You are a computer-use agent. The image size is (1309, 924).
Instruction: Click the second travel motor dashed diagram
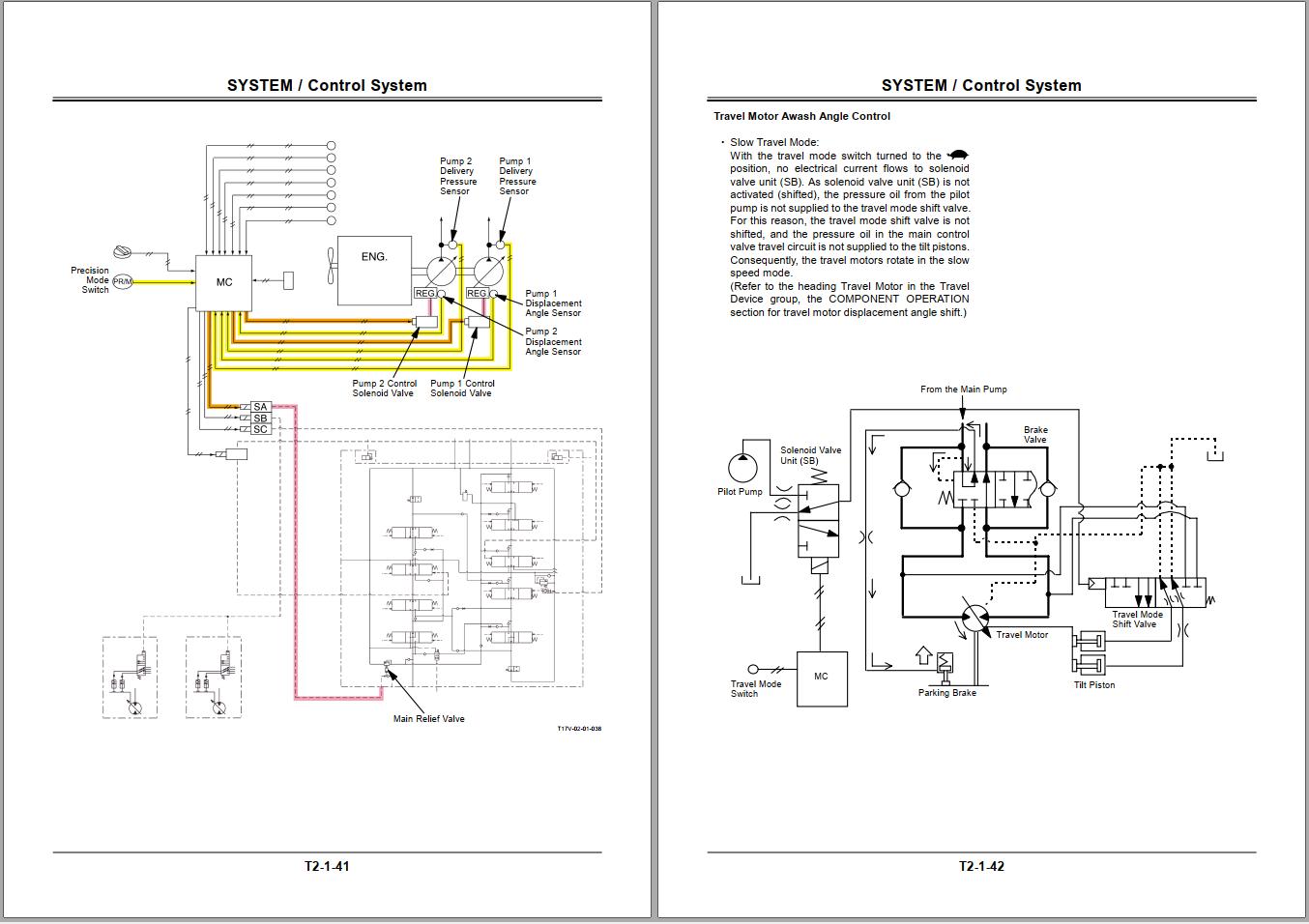click(x=214, y=677)
